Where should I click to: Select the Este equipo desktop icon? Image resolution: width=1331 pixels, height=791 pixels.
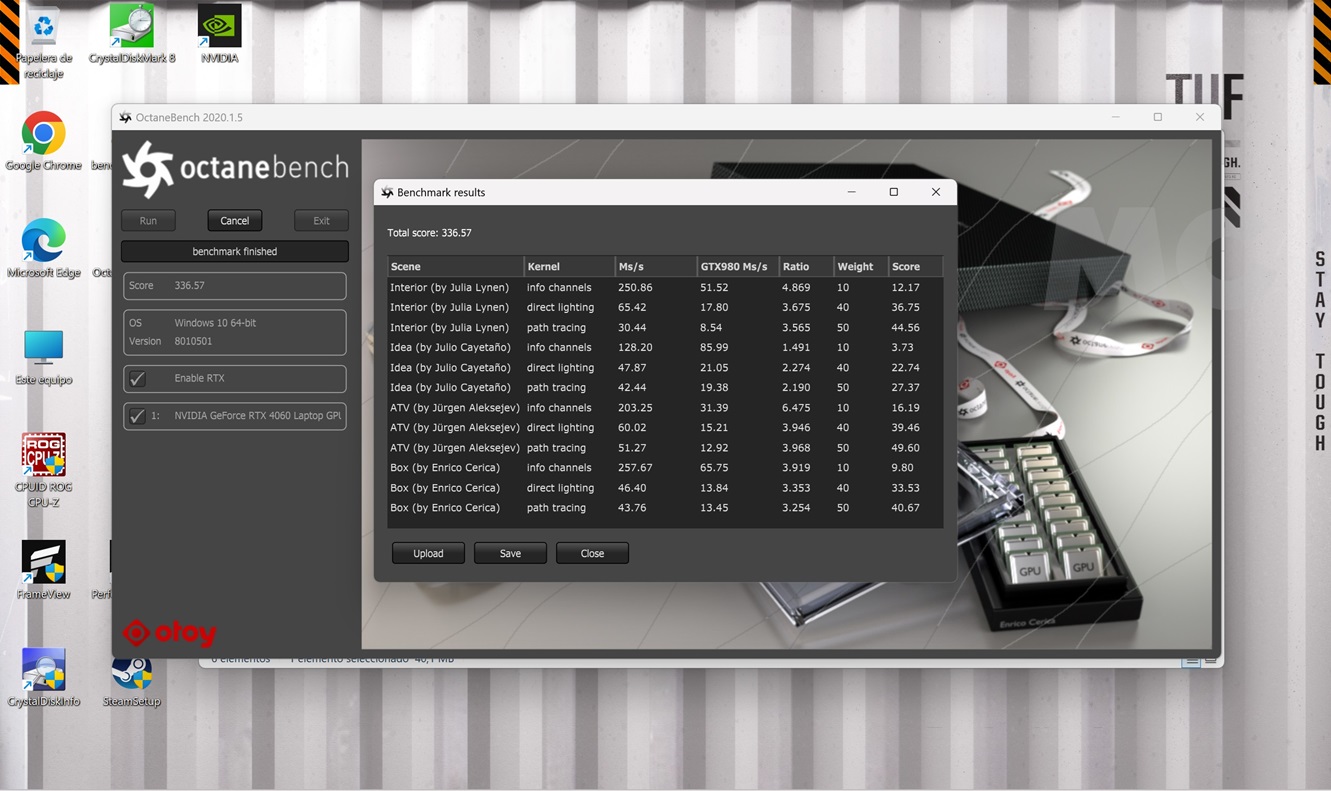[x=43, y=348]
